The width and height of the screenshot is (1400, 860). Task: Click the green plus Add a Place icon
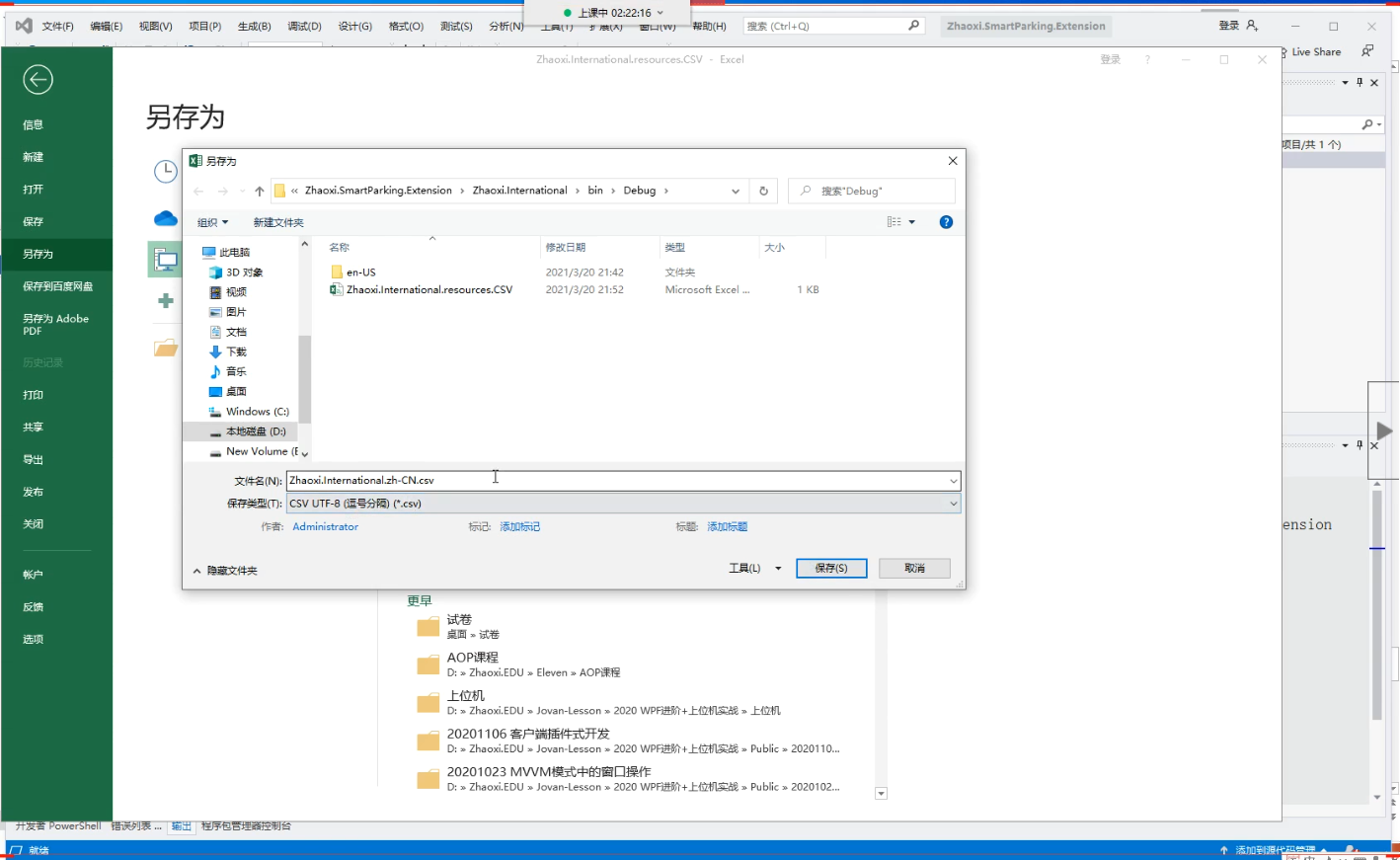[x=165, y=301]
